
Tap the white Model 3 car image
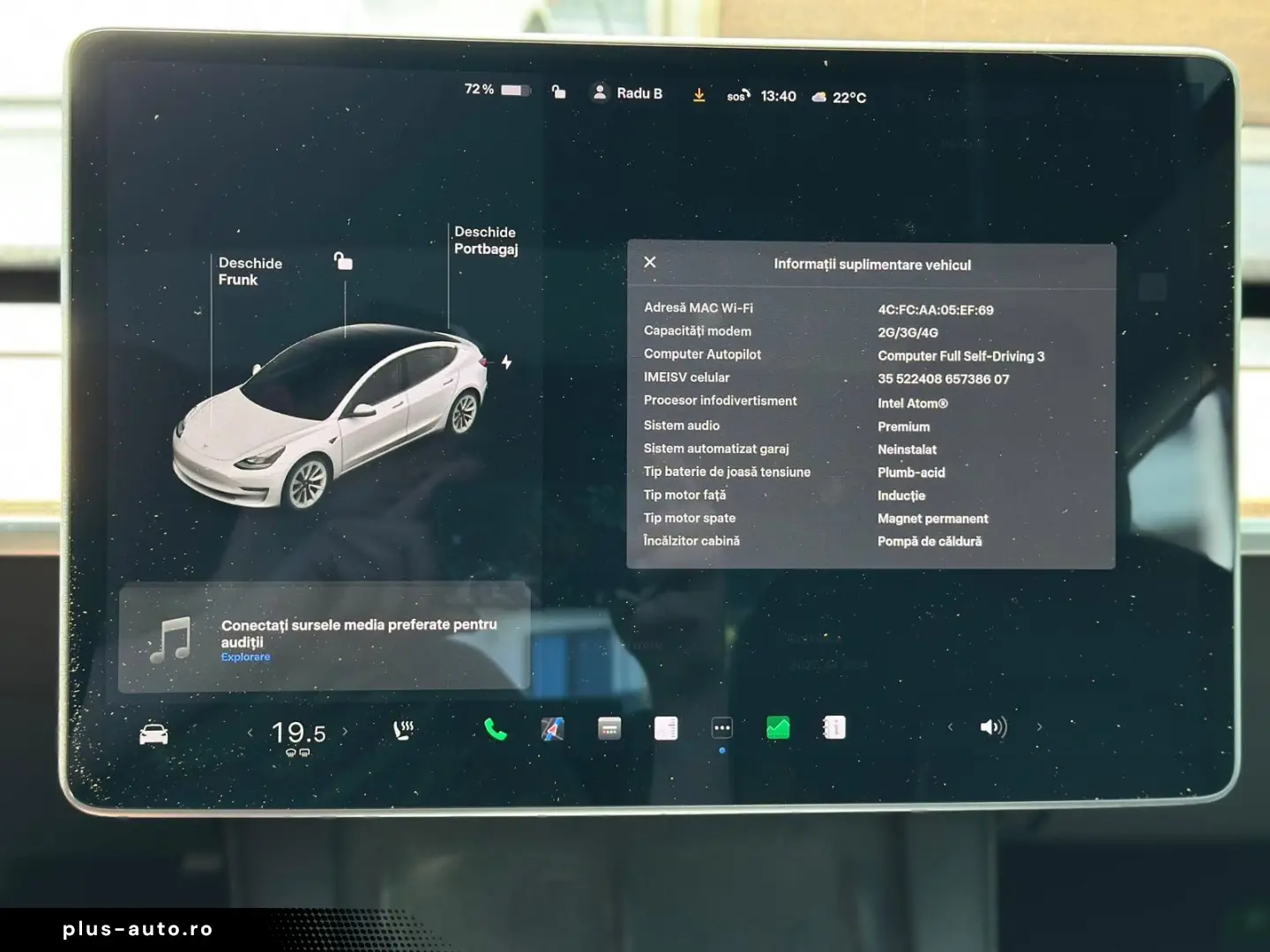point(330,416)
